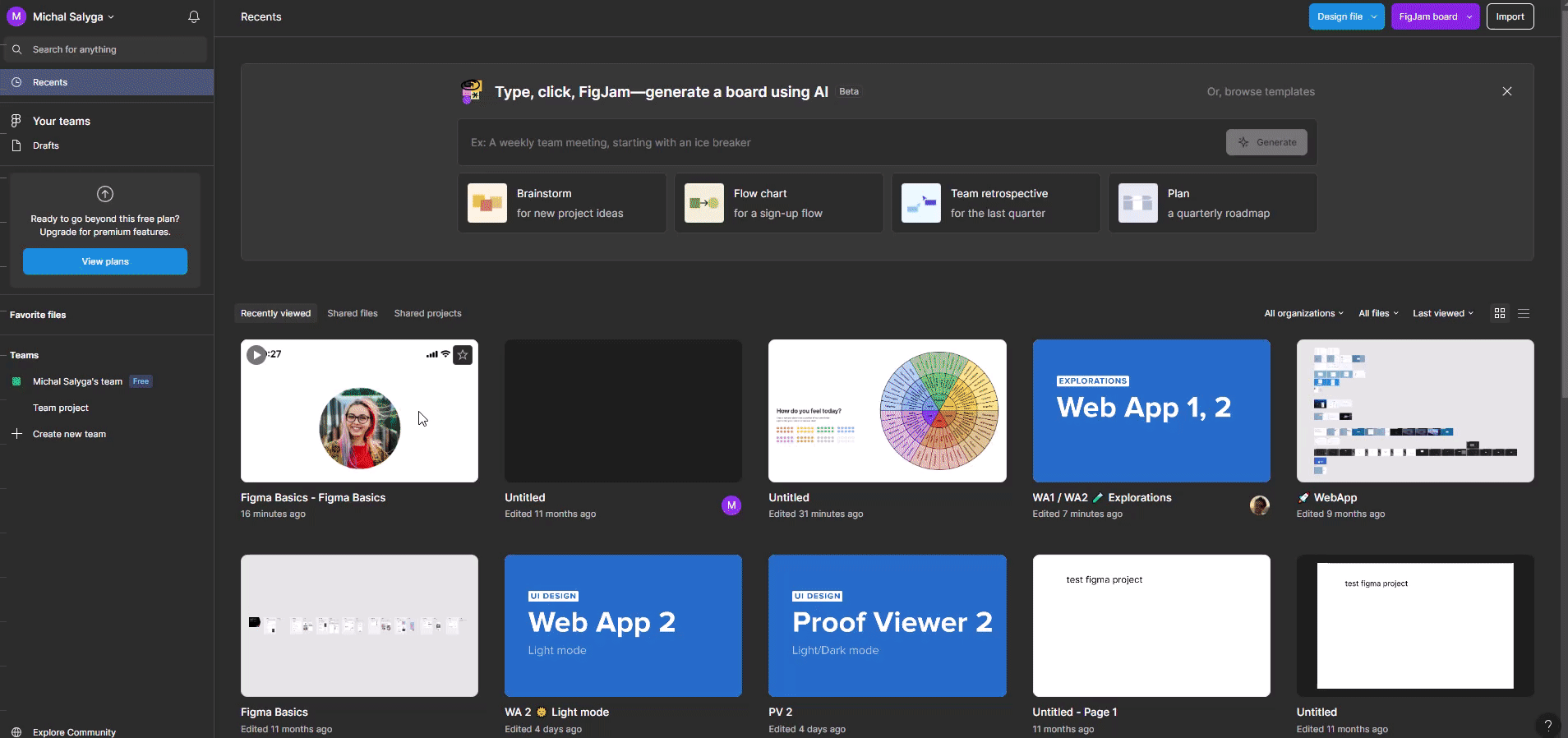Open the Explore Community link

coord(74,732)
